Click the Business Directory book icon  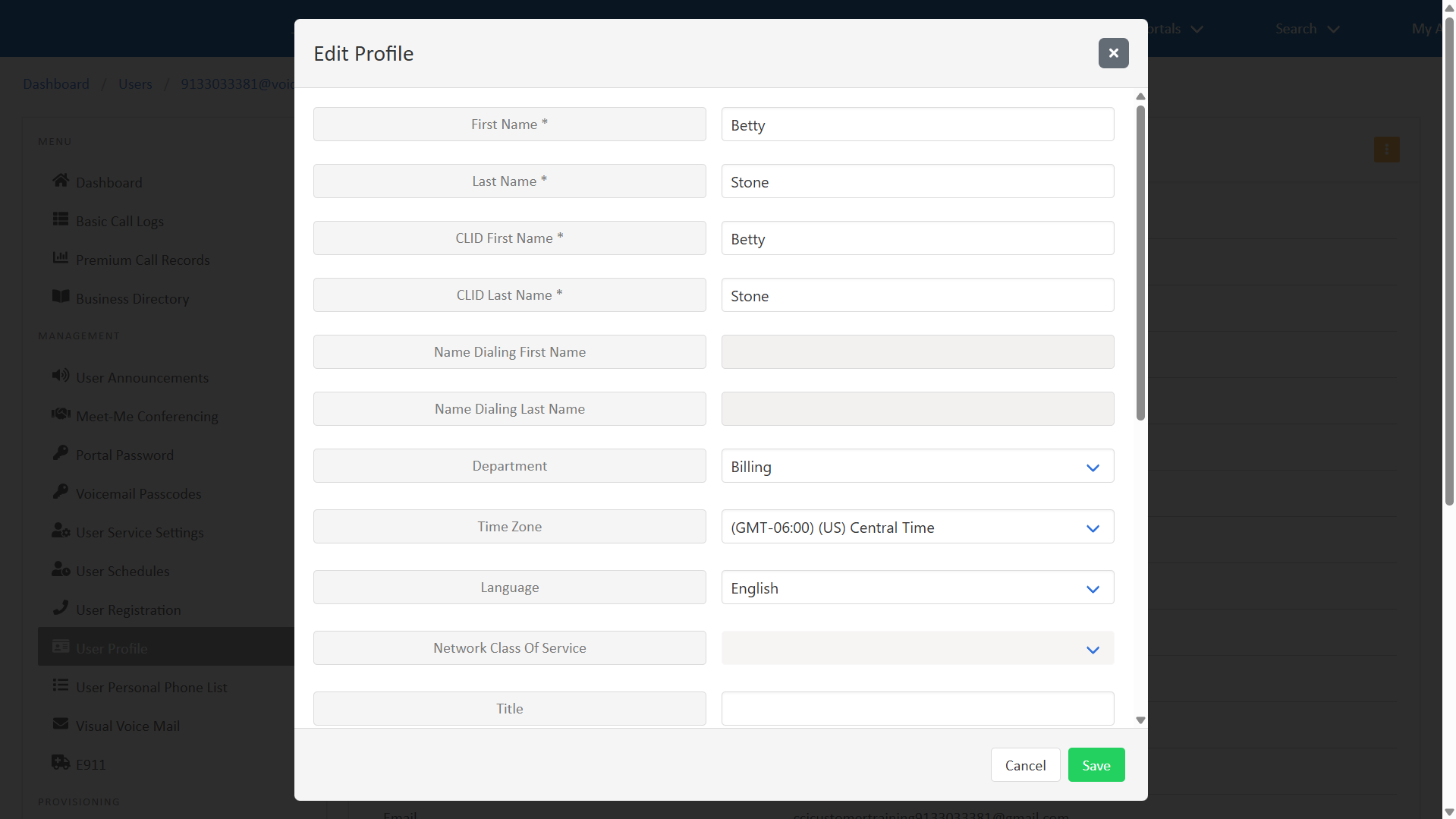click(61, 297)
